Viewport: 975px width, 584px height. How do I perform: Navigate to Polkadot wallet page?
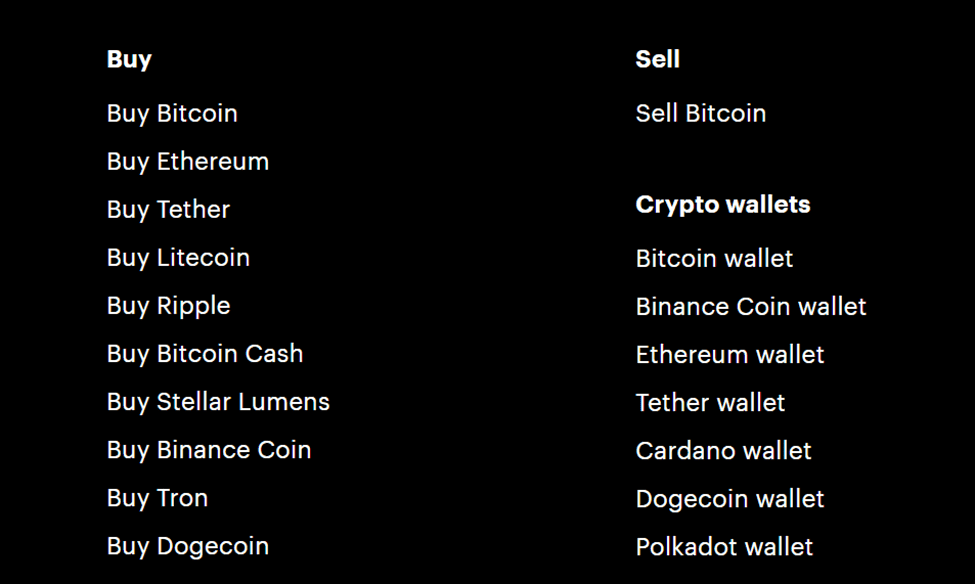[724, 547]
